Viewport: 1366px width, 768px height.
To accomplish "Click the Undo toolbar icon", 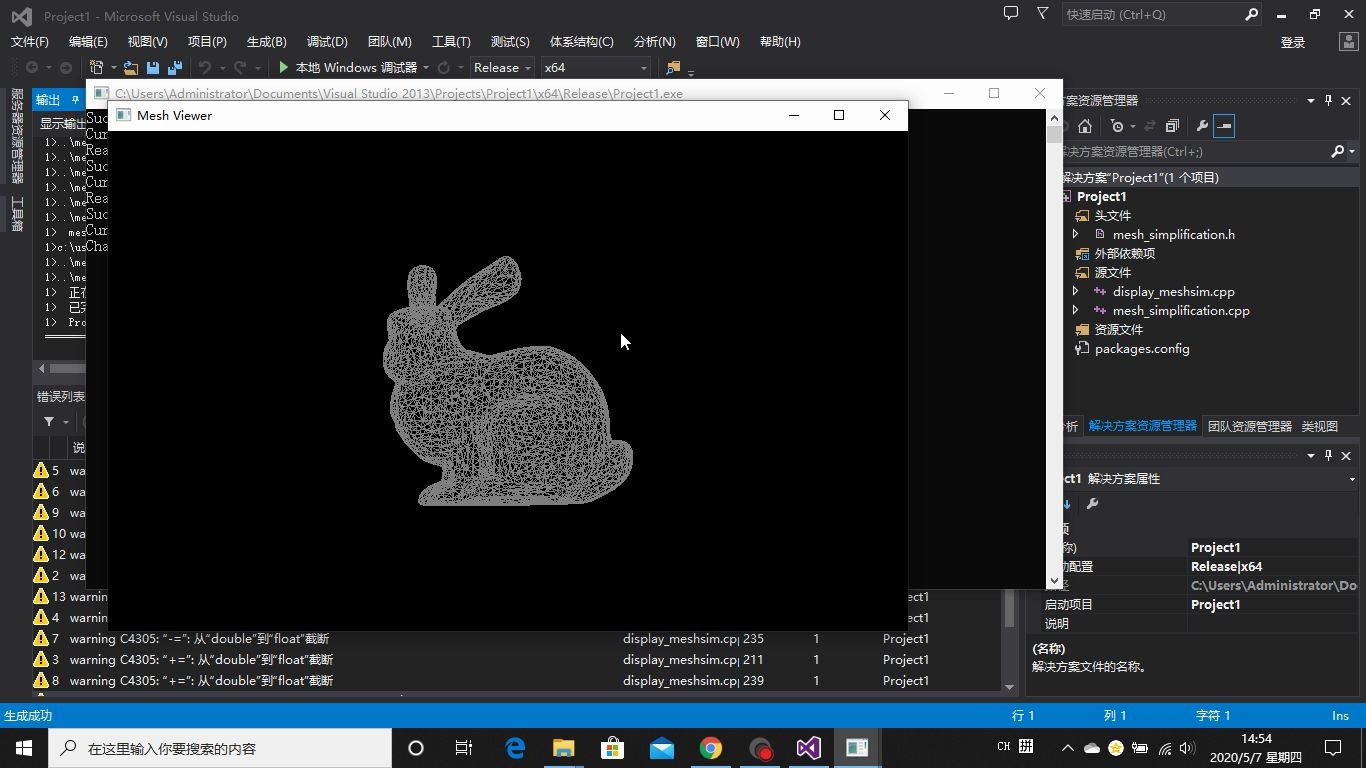I will pyautogui.click(x=204, y=68).
